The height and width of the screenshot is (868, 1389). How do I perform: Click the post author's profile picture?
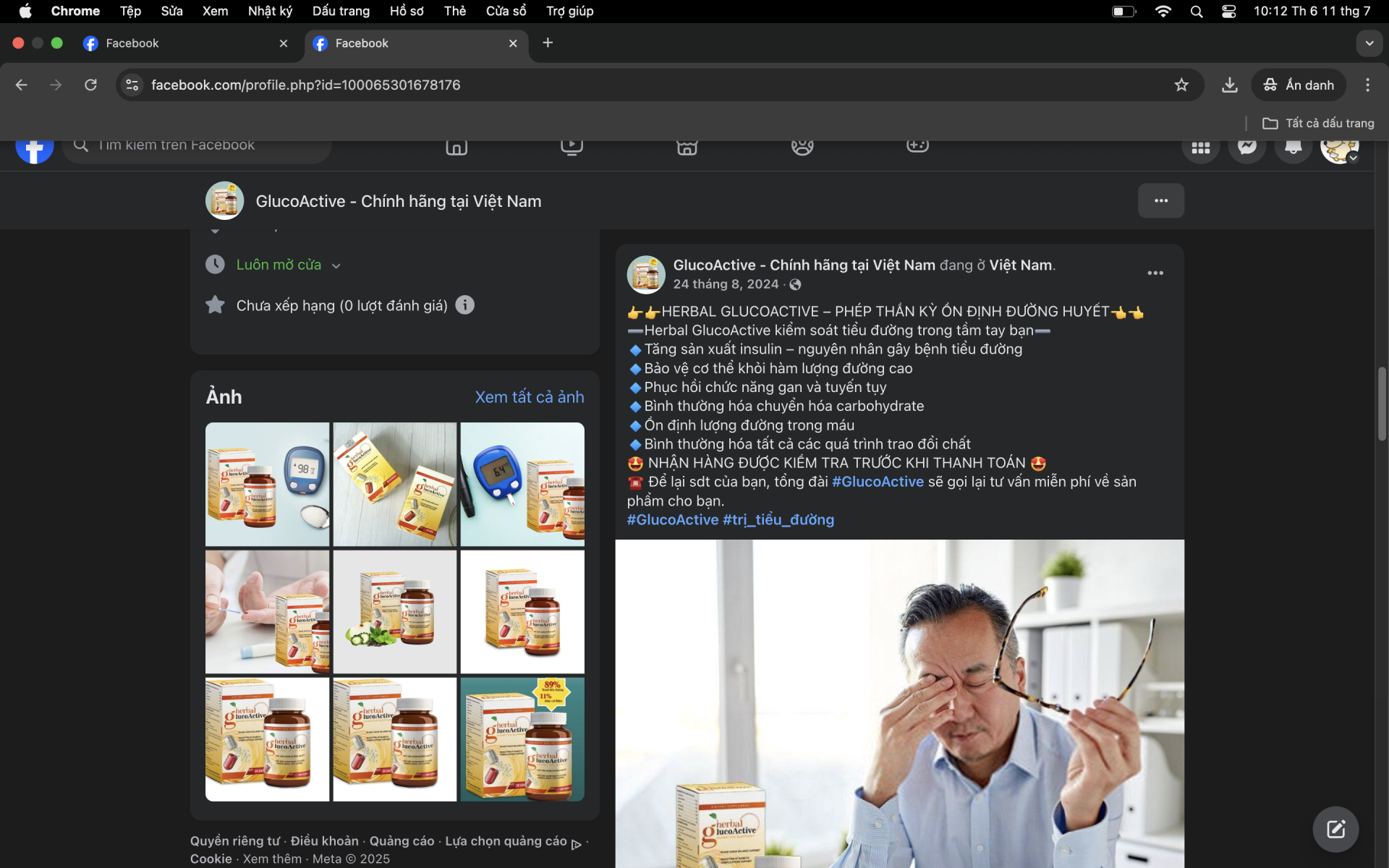[x=646, y=274]
